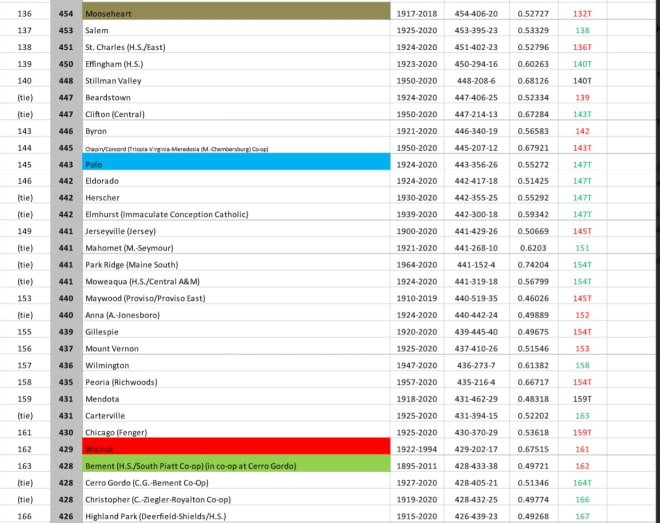Click the Byron name cell
This screenshot has height=523, width=660.
[236, 131]
